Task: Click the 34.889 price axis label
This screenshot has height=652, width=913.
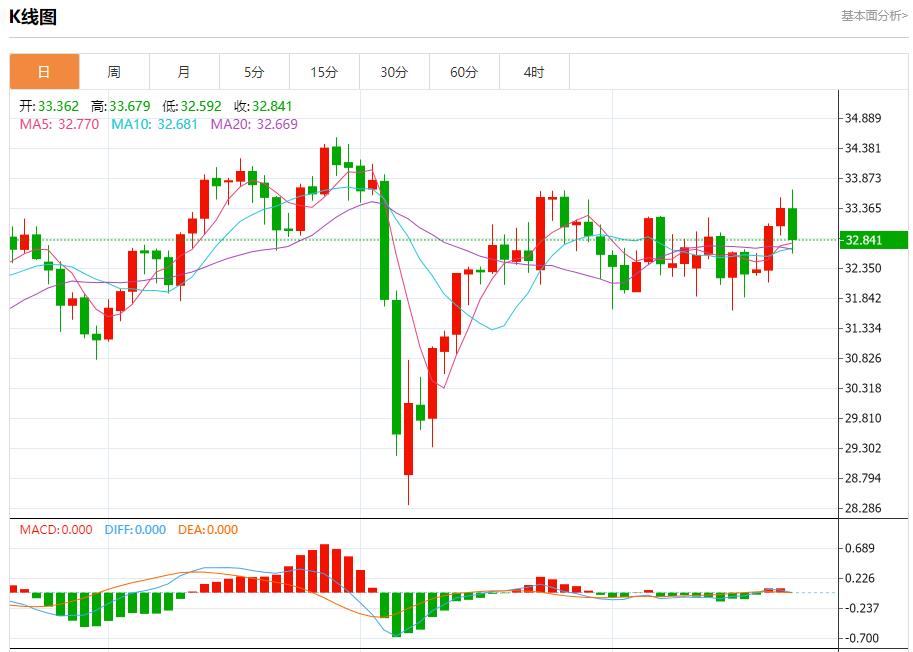Action: pos(861,118)
